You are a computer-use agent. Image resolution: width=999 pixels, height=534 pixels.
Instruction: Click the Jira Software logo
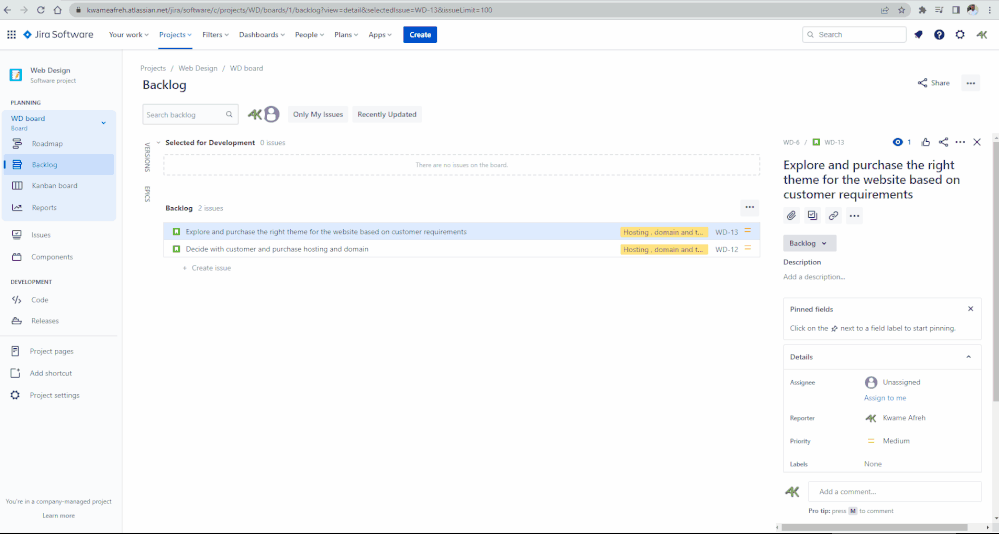[x=58, y=34]
